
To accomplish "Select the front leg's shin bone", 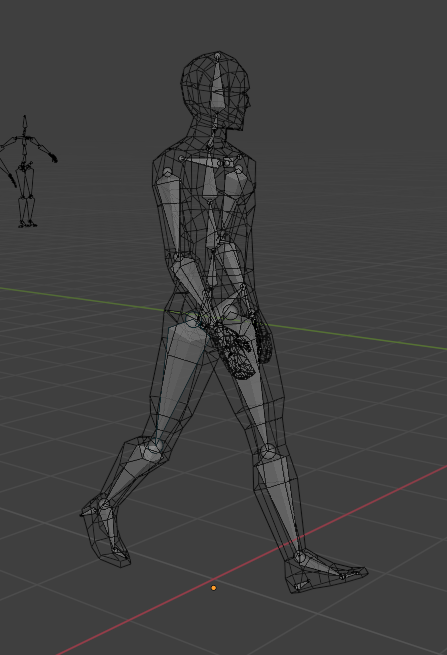I will pos(283,503).
